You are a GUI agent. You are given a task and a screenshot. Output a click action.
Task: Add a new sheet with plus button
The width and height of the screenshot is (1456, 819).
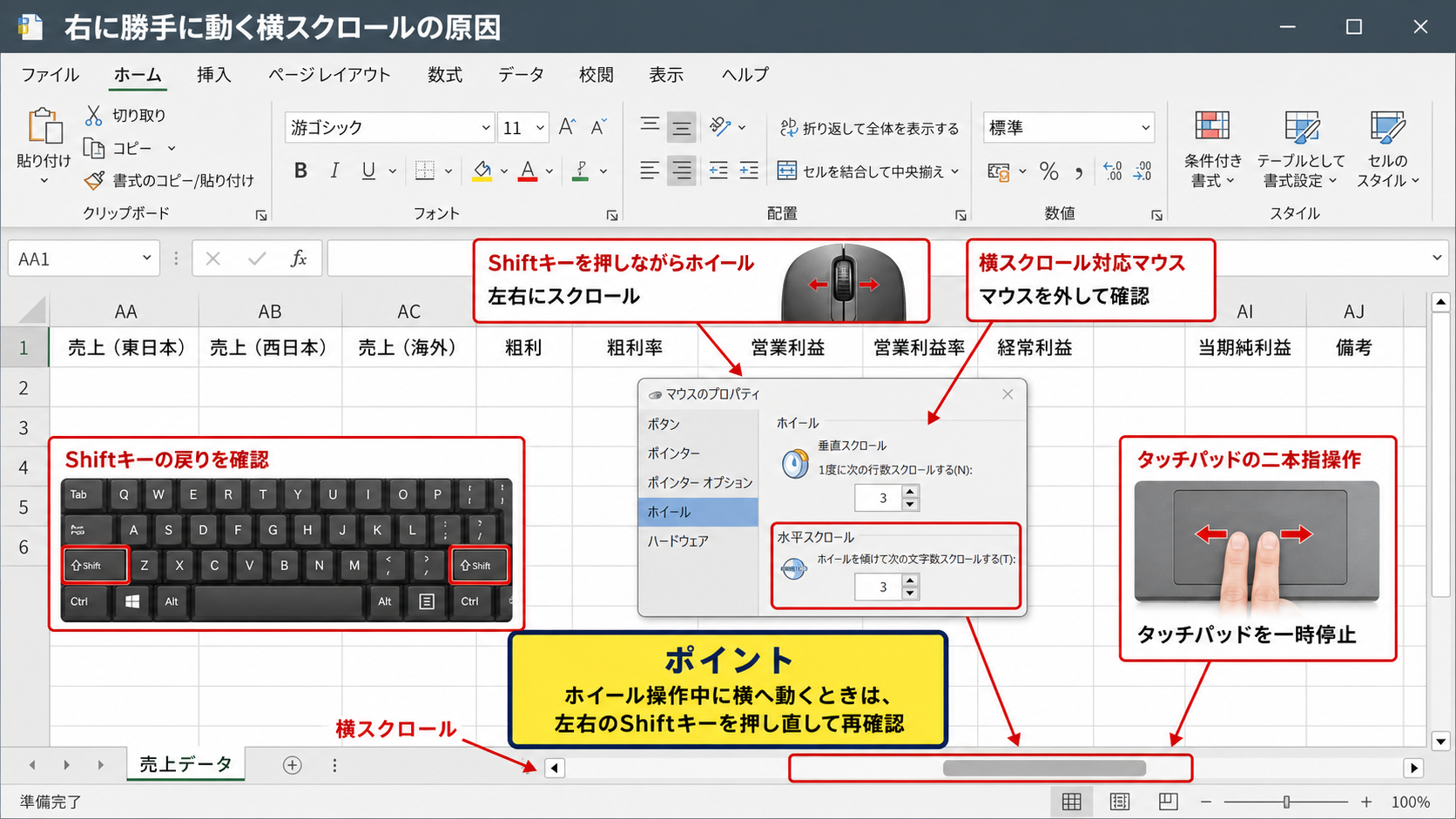(293, 765)
